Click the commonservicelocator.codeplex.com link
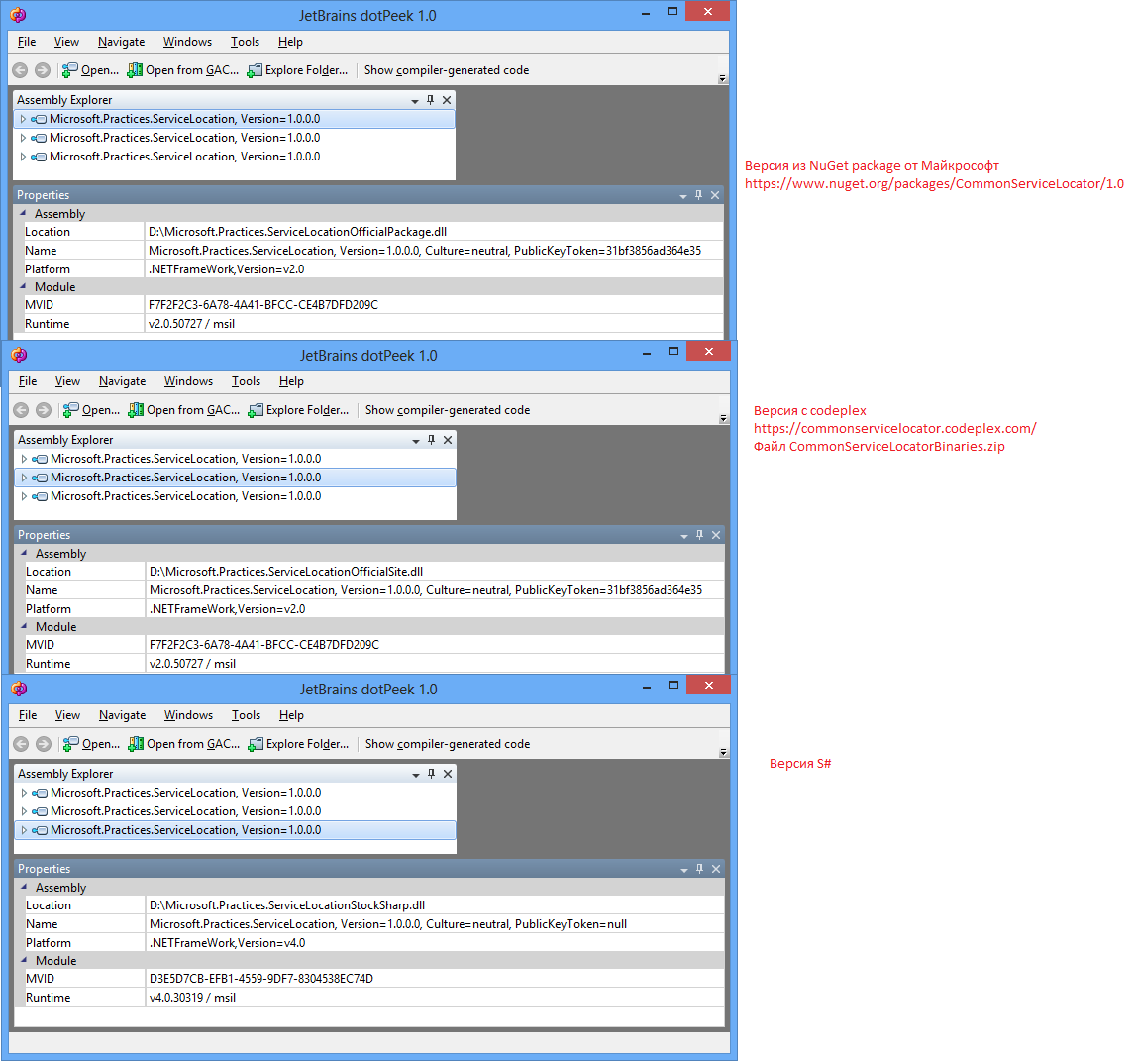 894,428
